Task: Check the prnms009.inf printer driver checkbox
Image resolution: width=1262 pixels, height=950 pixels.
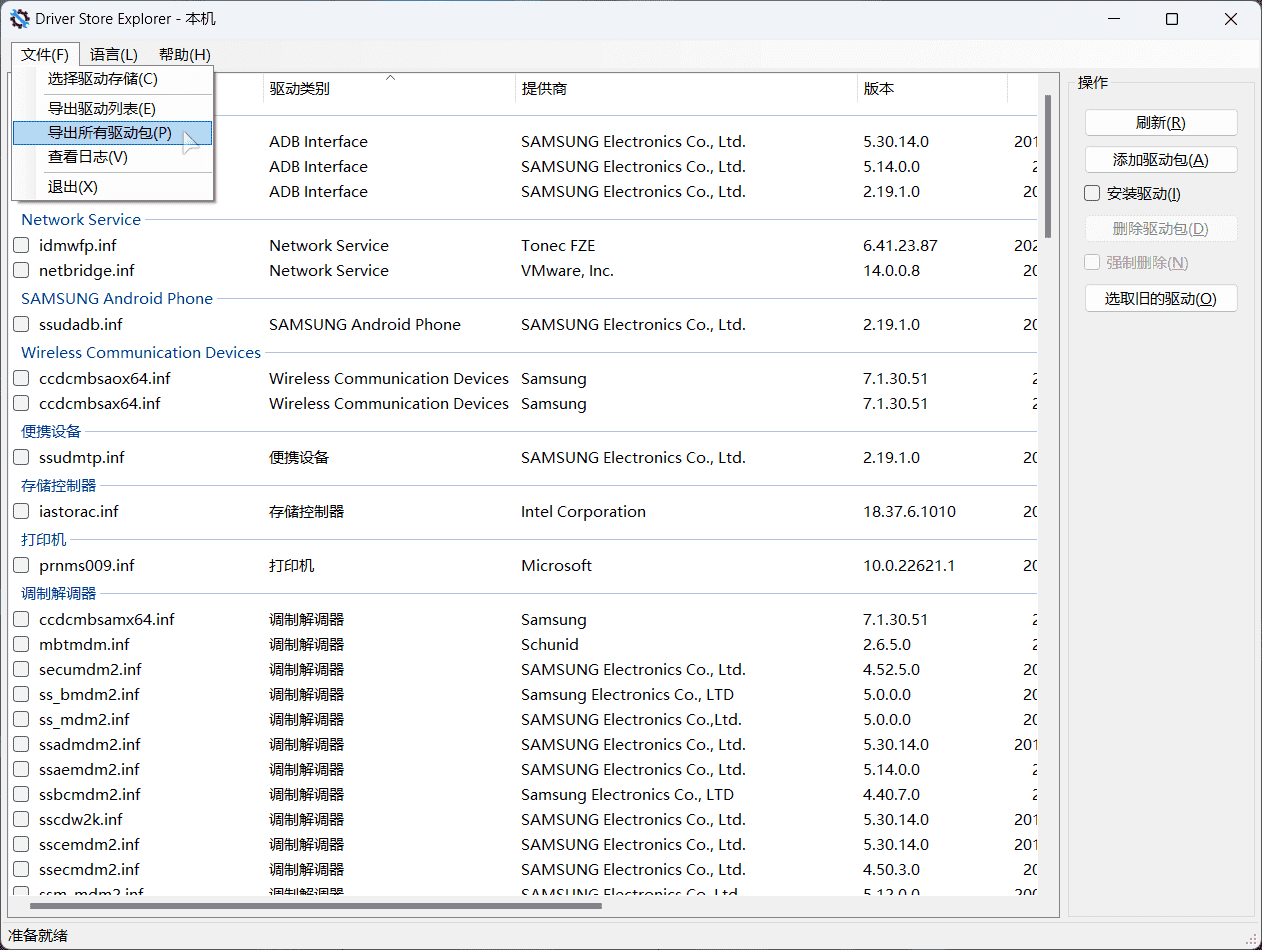Action: pos(21,565)
